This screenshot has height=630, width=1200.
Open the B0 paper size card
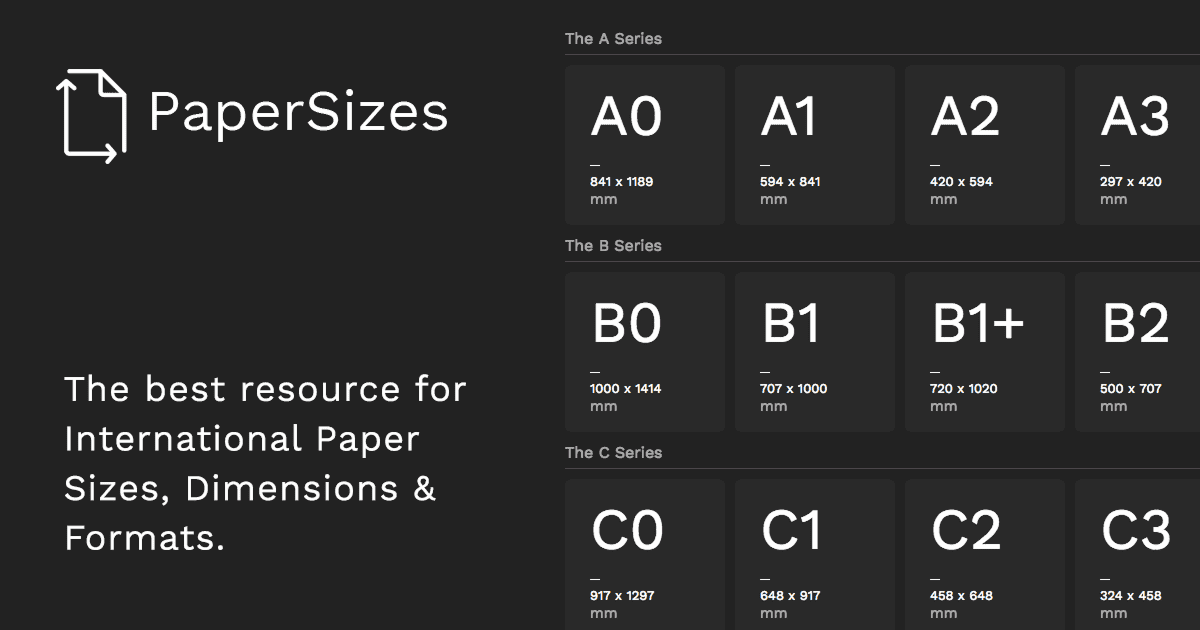coord(645,352)
